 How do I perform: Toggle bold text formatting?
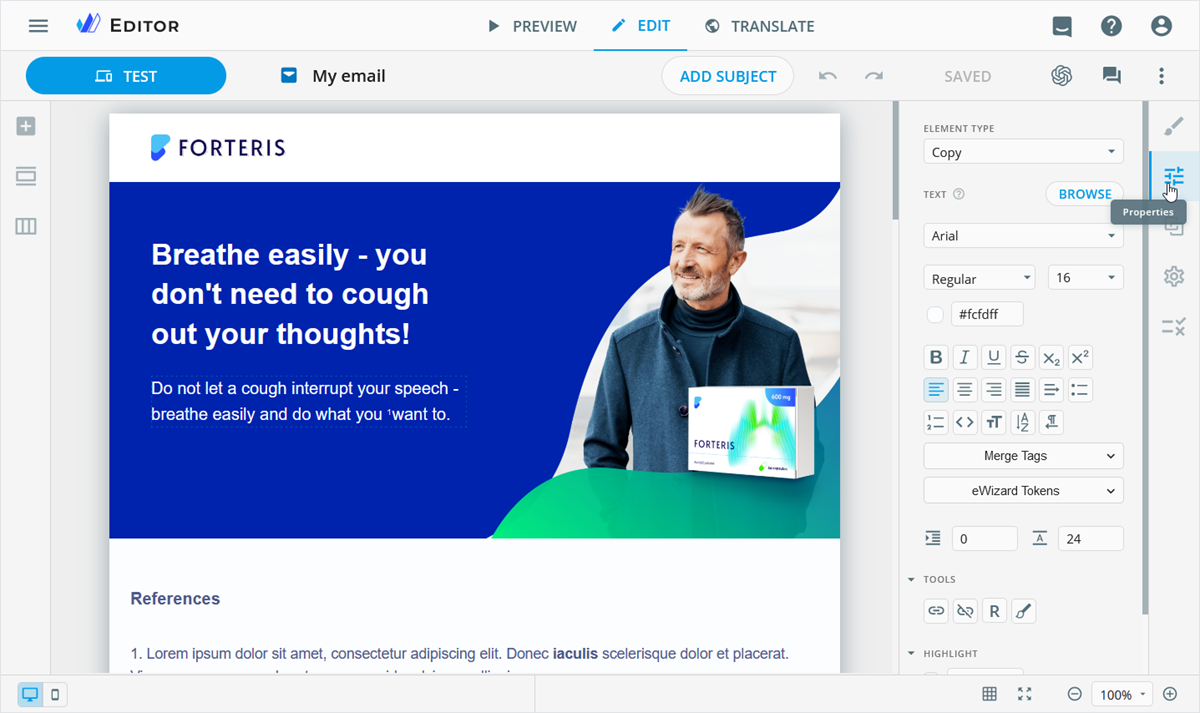pos(936,357)
